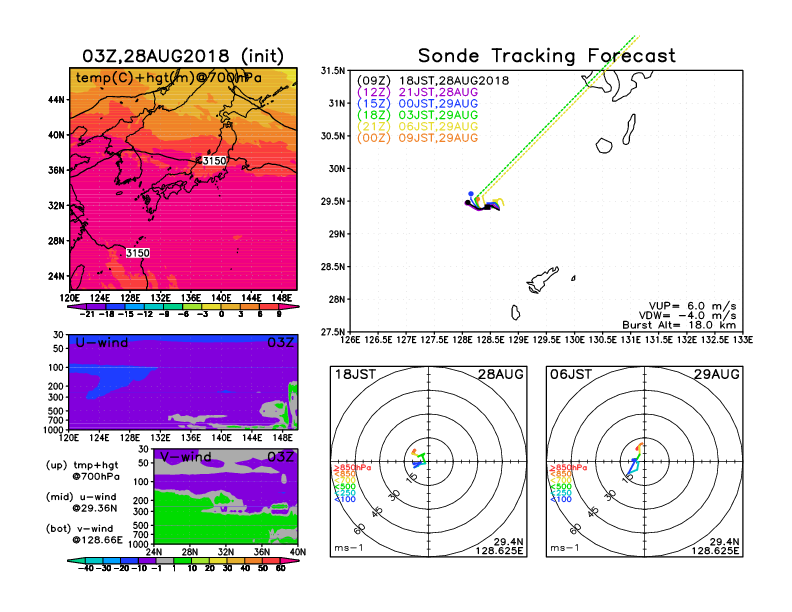Click the 'Sonde Tracking Forecast' heading
Image resolution: width=792 pixels, height=612 pixels.
[x=547, y=56]
